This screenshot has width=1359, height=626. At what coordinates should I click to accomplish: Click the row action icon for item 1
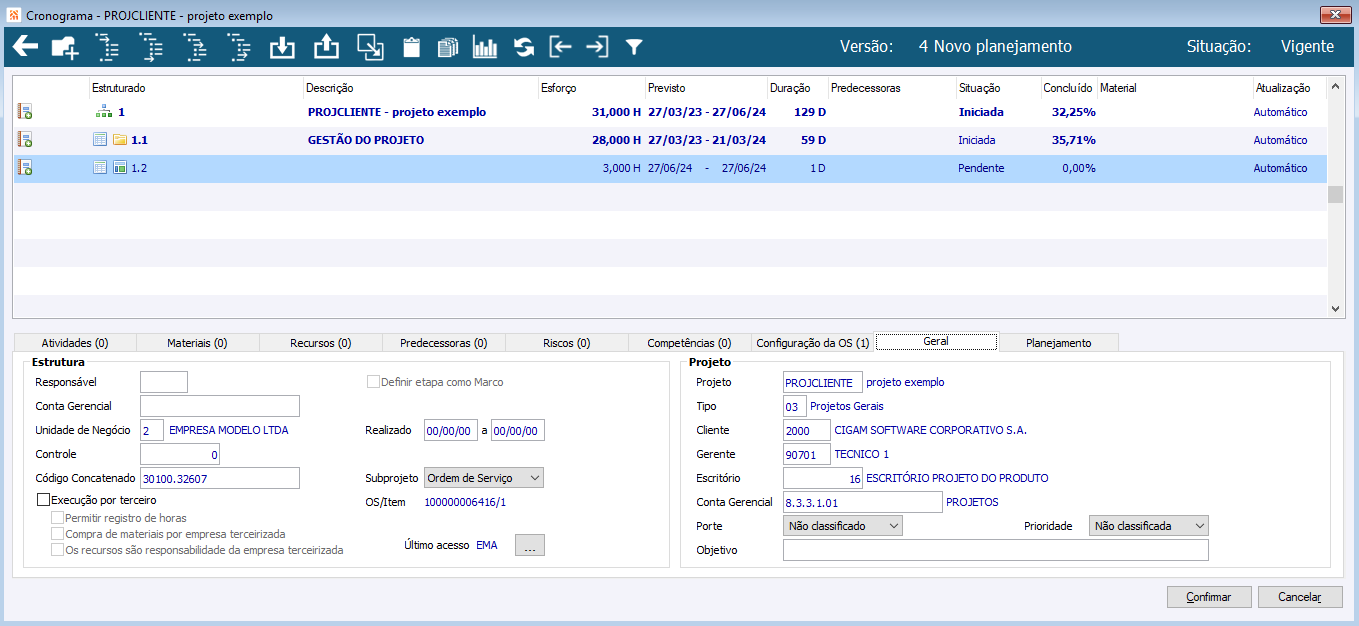pyautogui.click(x=25, y=112)
